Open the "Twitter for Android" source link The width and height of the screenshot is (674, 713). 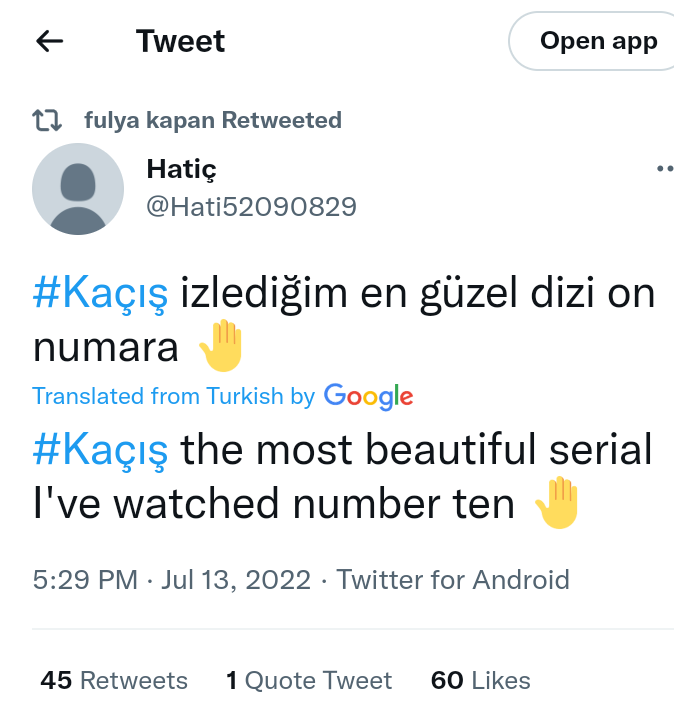453,580
